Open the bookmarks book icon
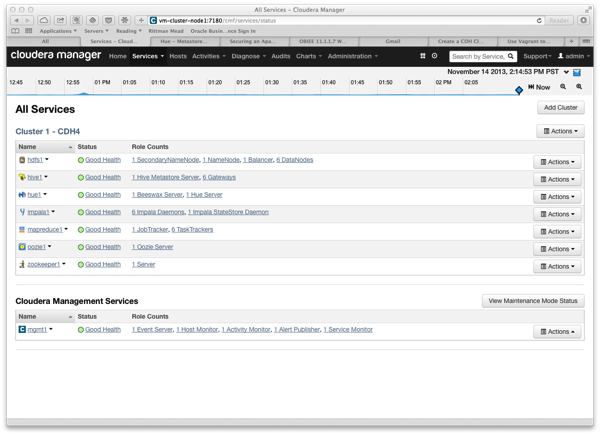The width and height of the screenshot is (600, 435). [x=15, y=31]
